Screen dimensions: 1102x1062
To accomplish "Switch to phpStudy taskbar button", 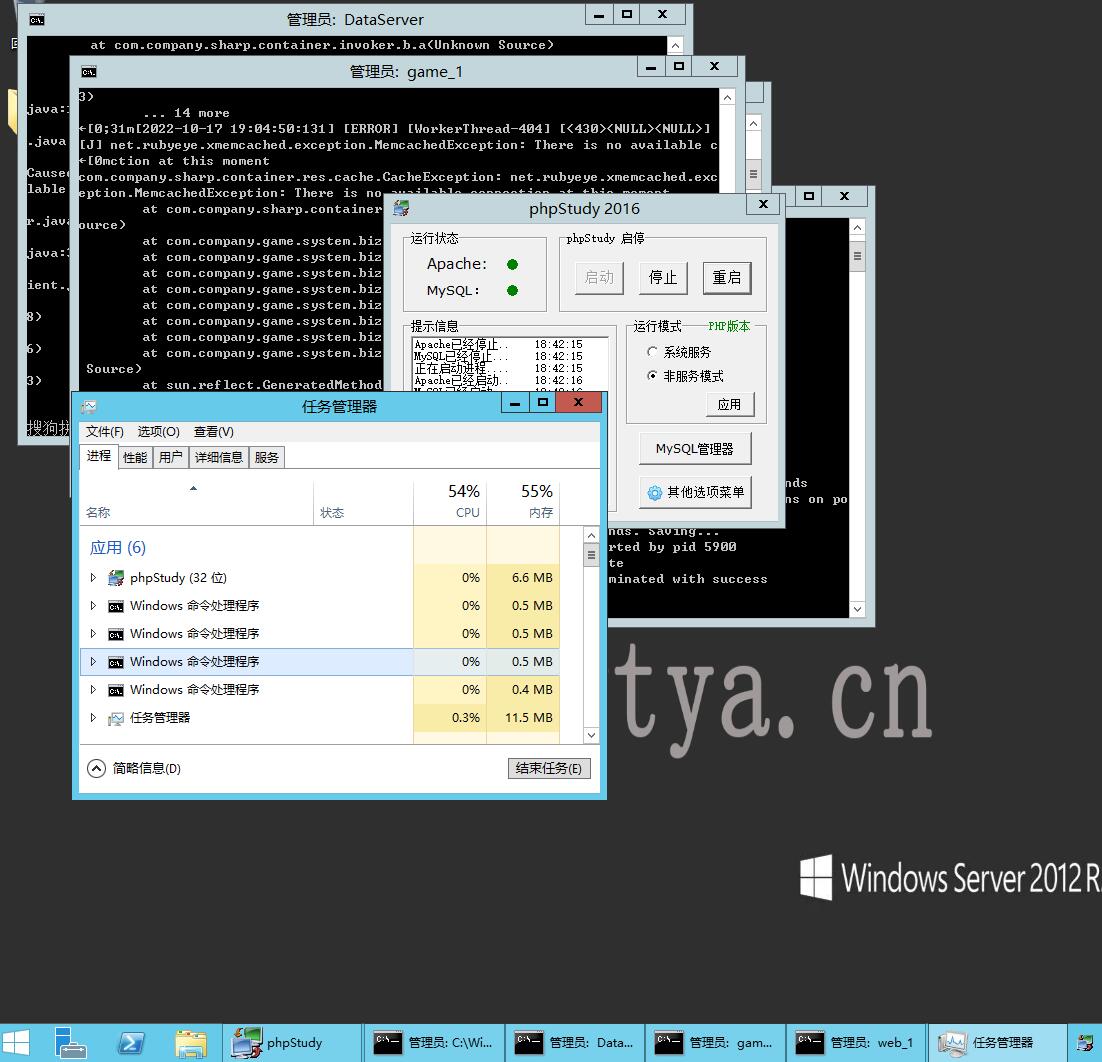I will pos(292,1043).
